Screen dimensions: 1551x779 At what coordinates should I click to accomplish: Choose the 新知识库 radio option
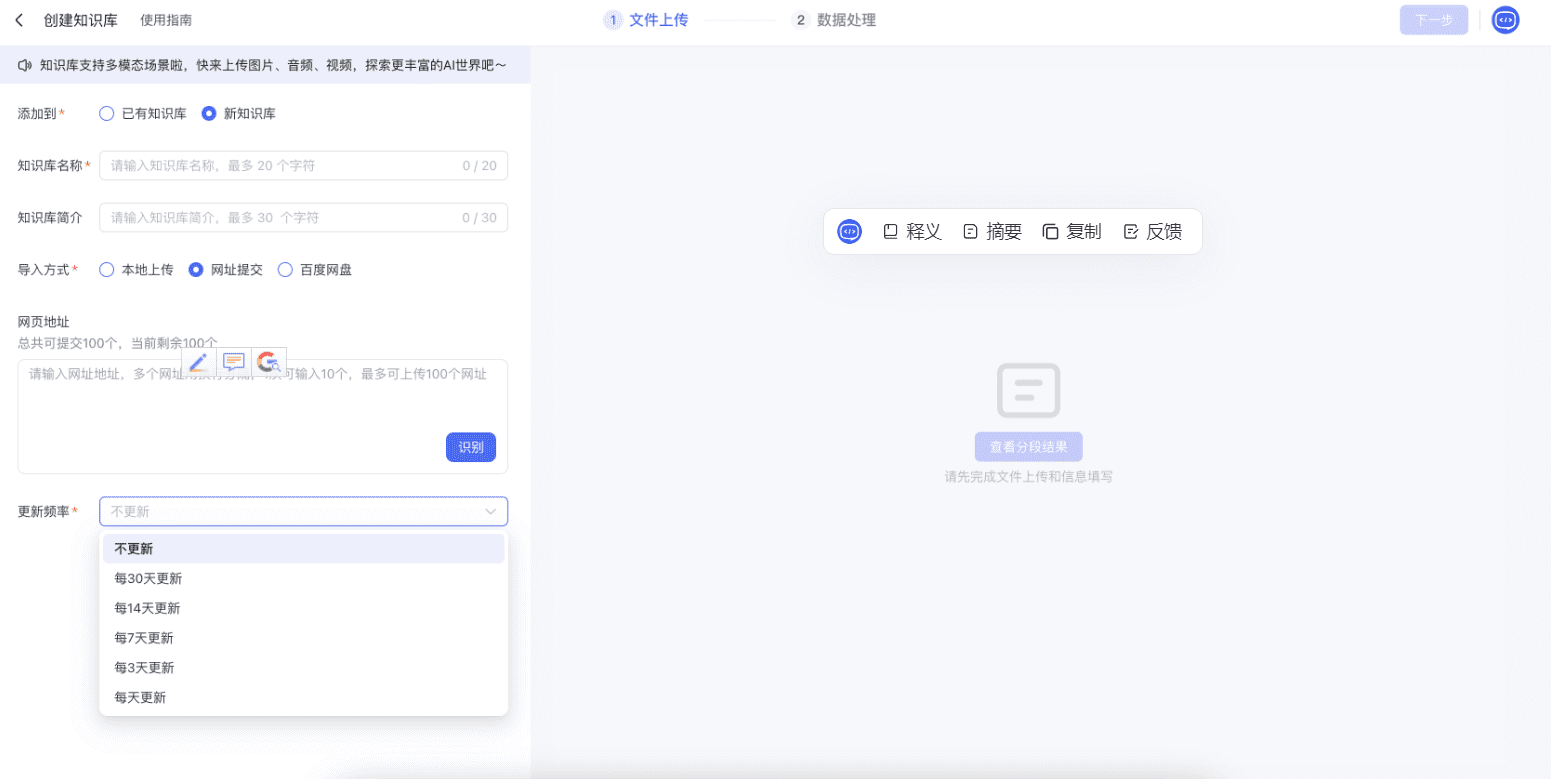239,114
